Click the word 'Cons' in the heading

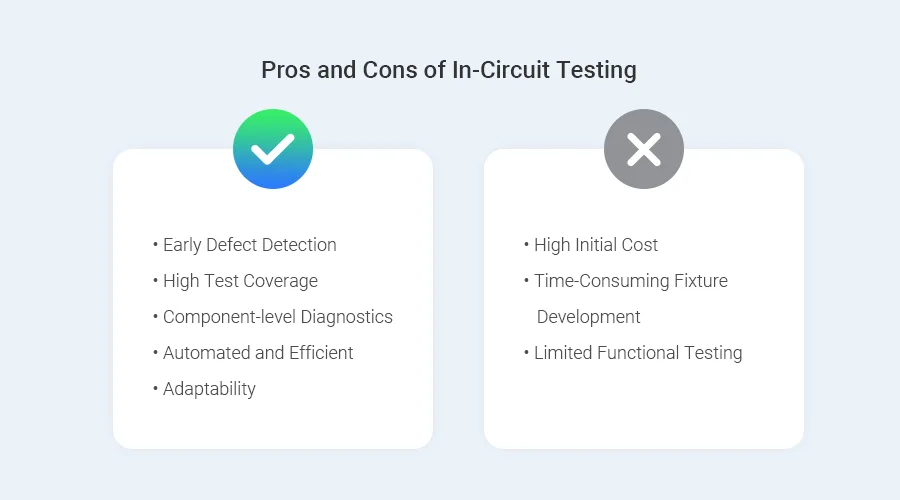[377, 70]
